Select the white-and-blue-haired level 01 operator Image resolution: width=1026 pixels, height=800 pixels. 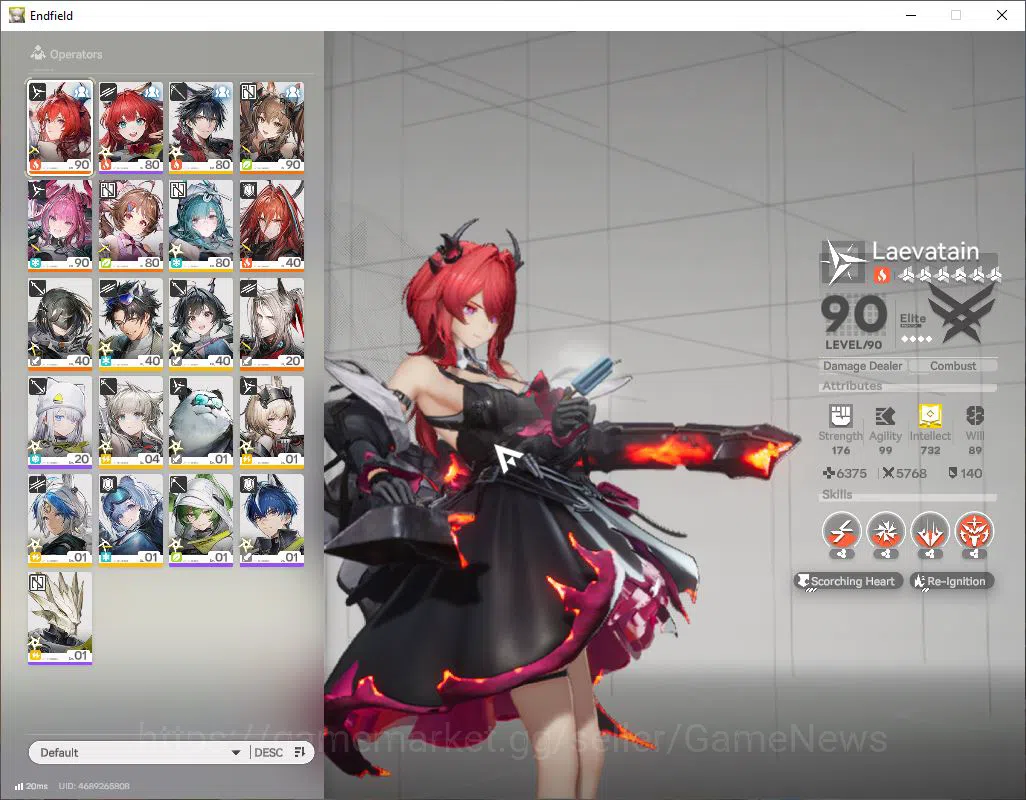[x=60, y=520]
